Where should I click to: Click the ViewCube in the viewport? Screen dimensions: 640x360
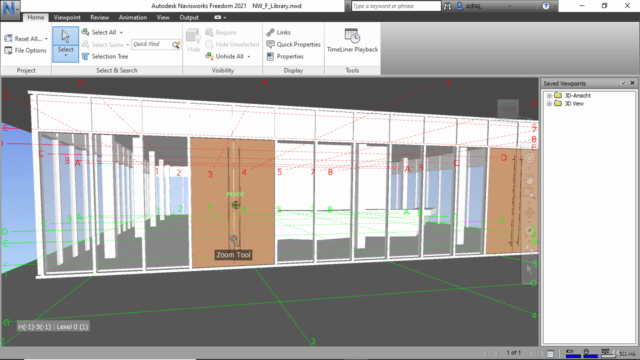coord(509,109)
